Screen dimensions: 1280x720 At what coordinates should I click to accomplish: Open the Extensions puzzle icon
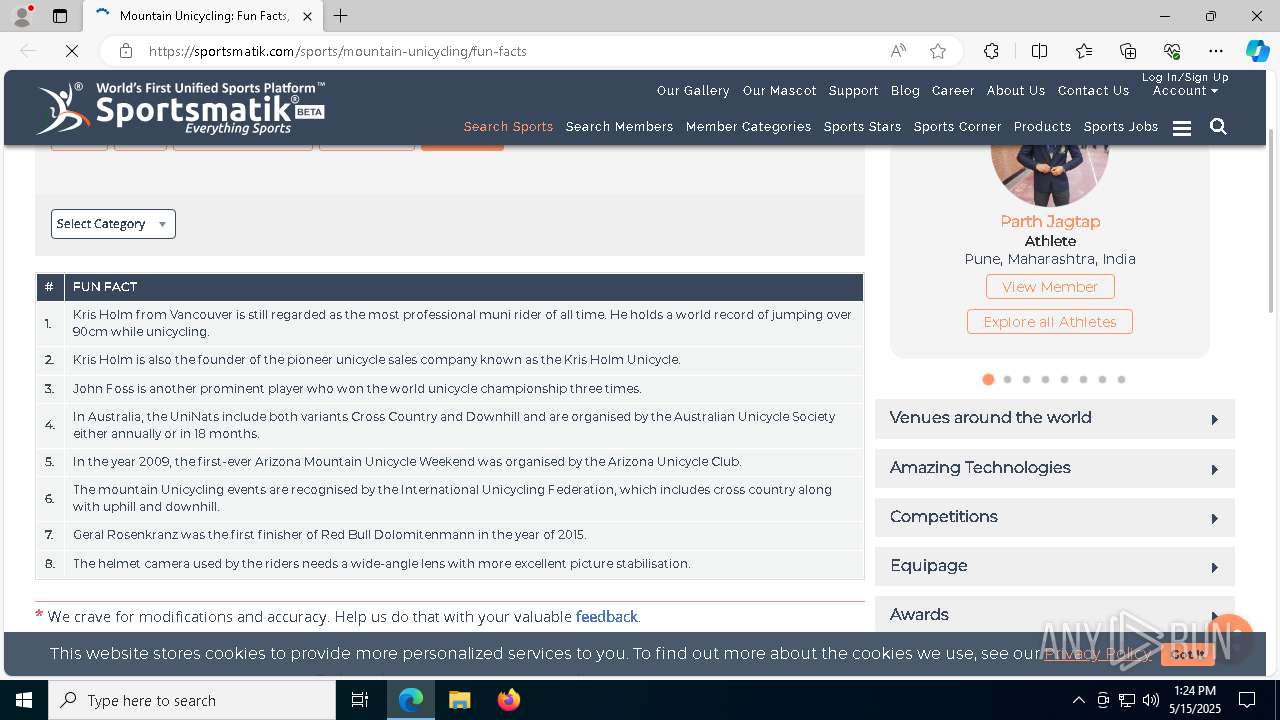click(x=991, y=51)
